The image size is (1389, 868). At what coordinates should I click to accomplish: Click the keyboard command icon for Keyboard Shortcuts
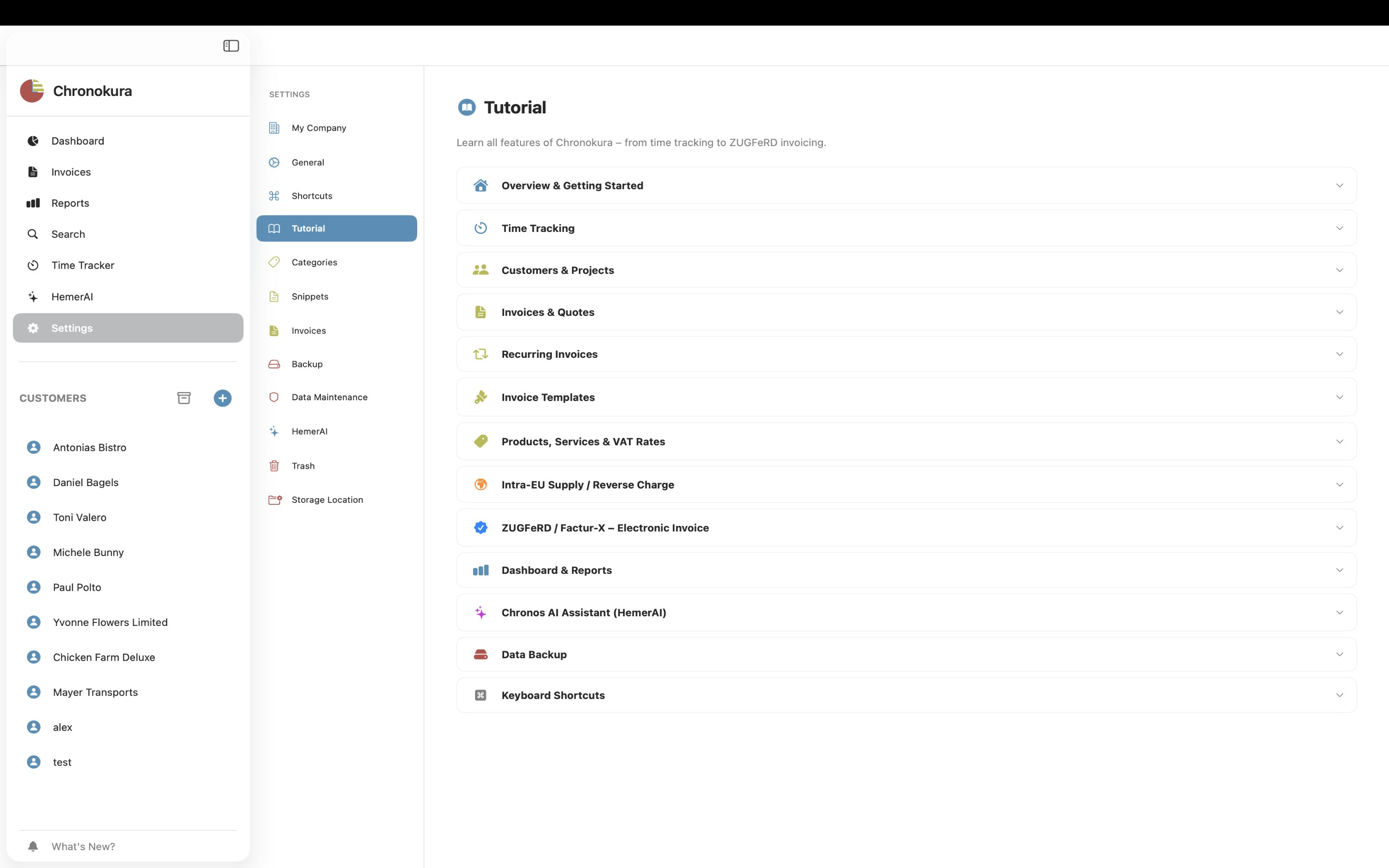click(x=480, y=695)
